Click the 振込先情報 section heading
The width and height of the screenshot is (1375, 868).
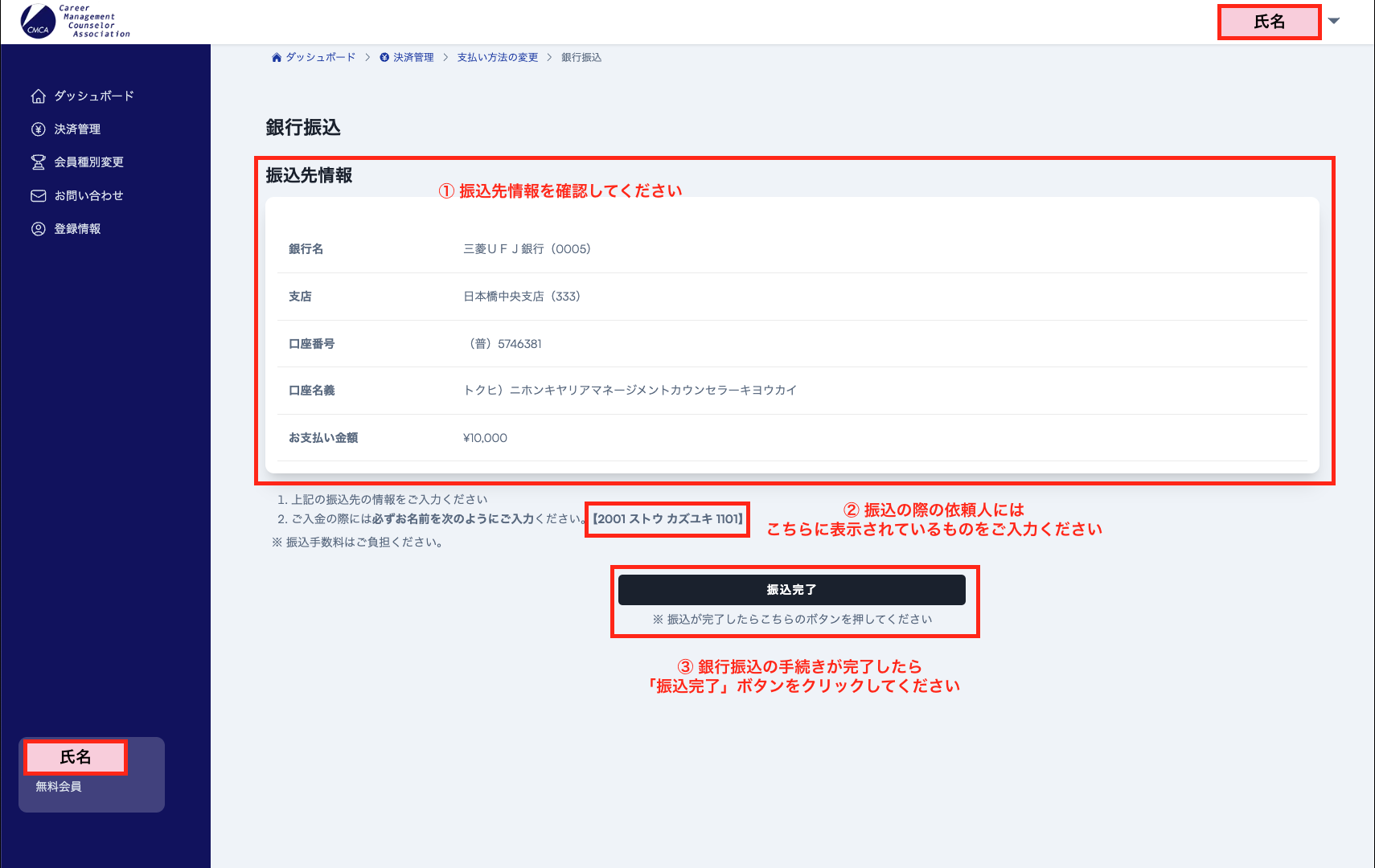click(309, 176)
